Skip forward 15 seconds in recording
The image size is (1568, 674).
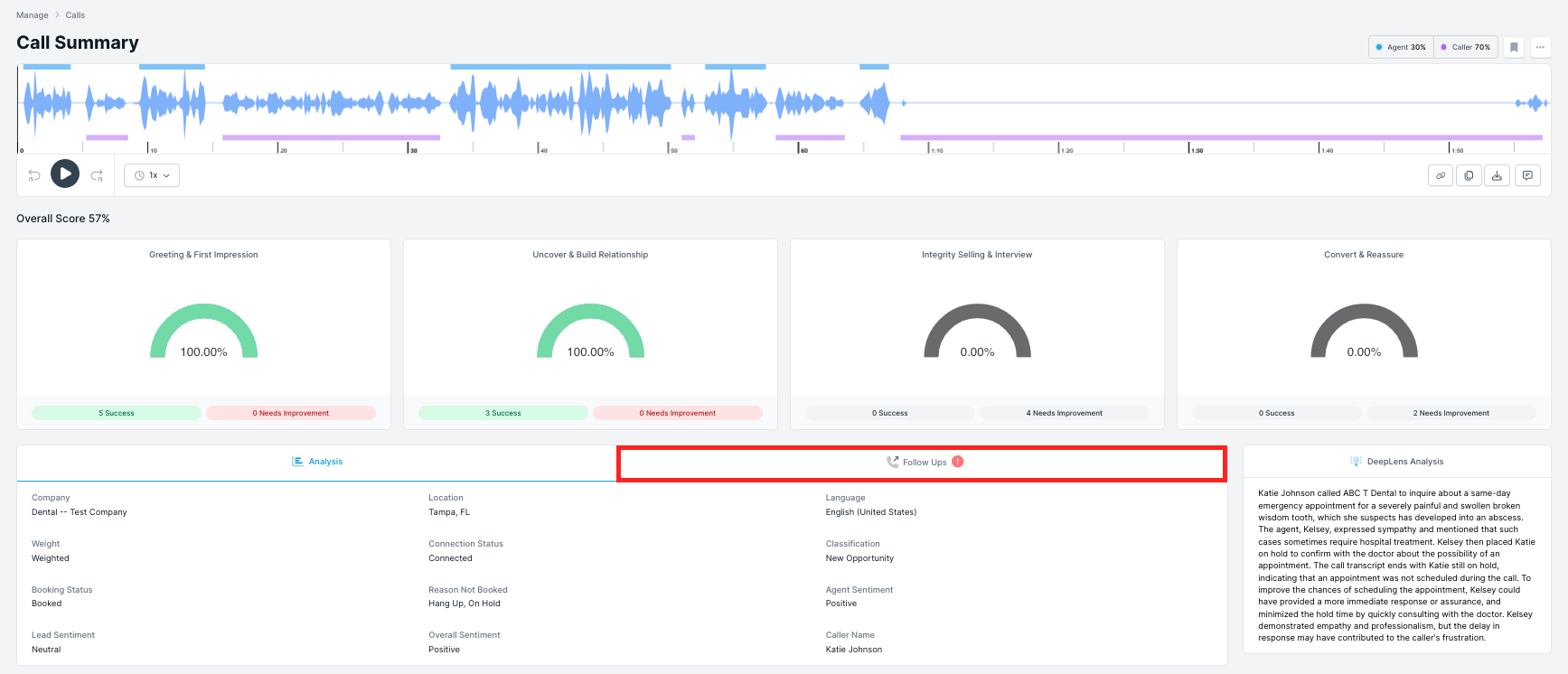tap(97, 175)
